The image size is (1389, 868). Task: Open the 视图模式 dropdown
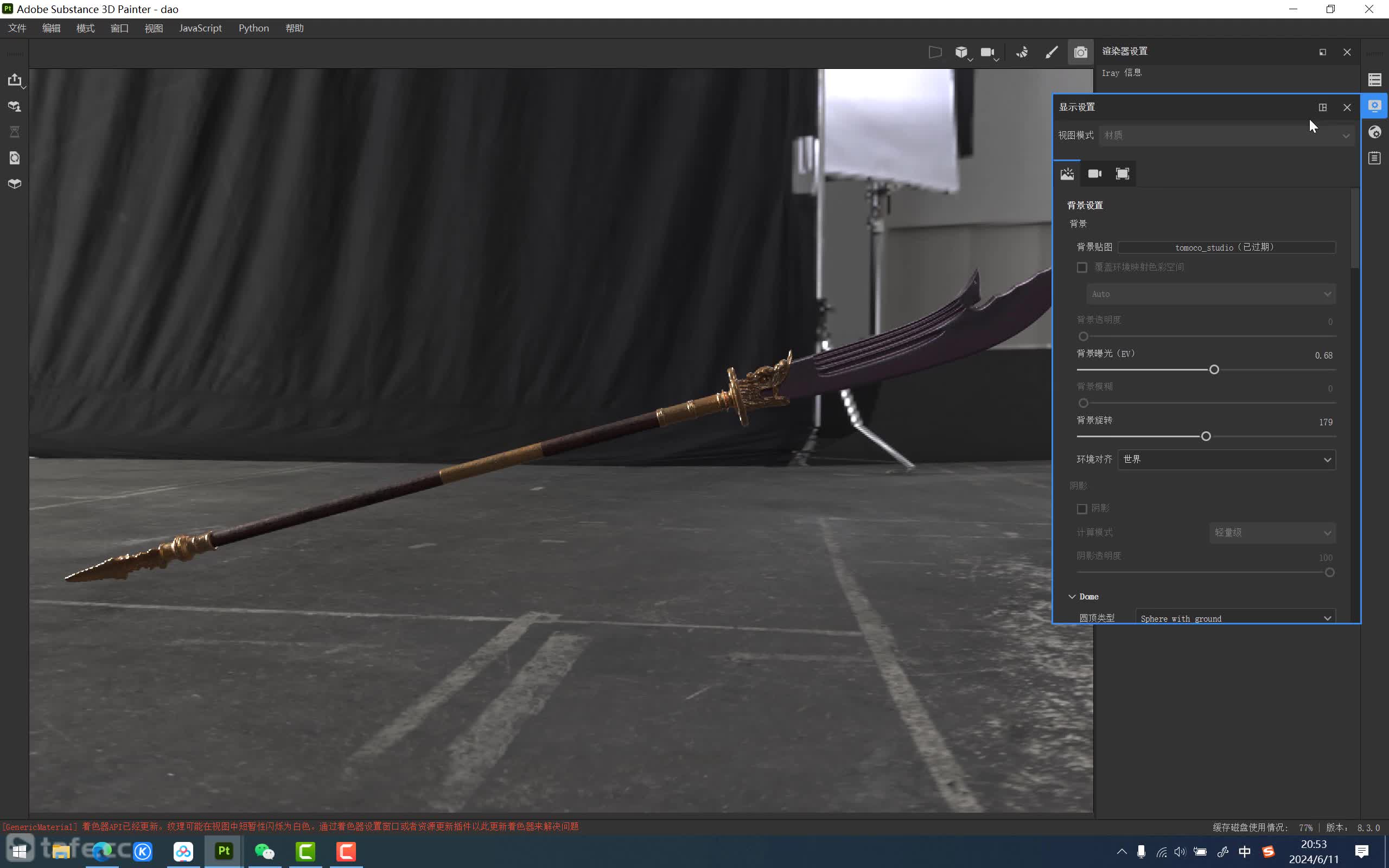coord(1227,136)
